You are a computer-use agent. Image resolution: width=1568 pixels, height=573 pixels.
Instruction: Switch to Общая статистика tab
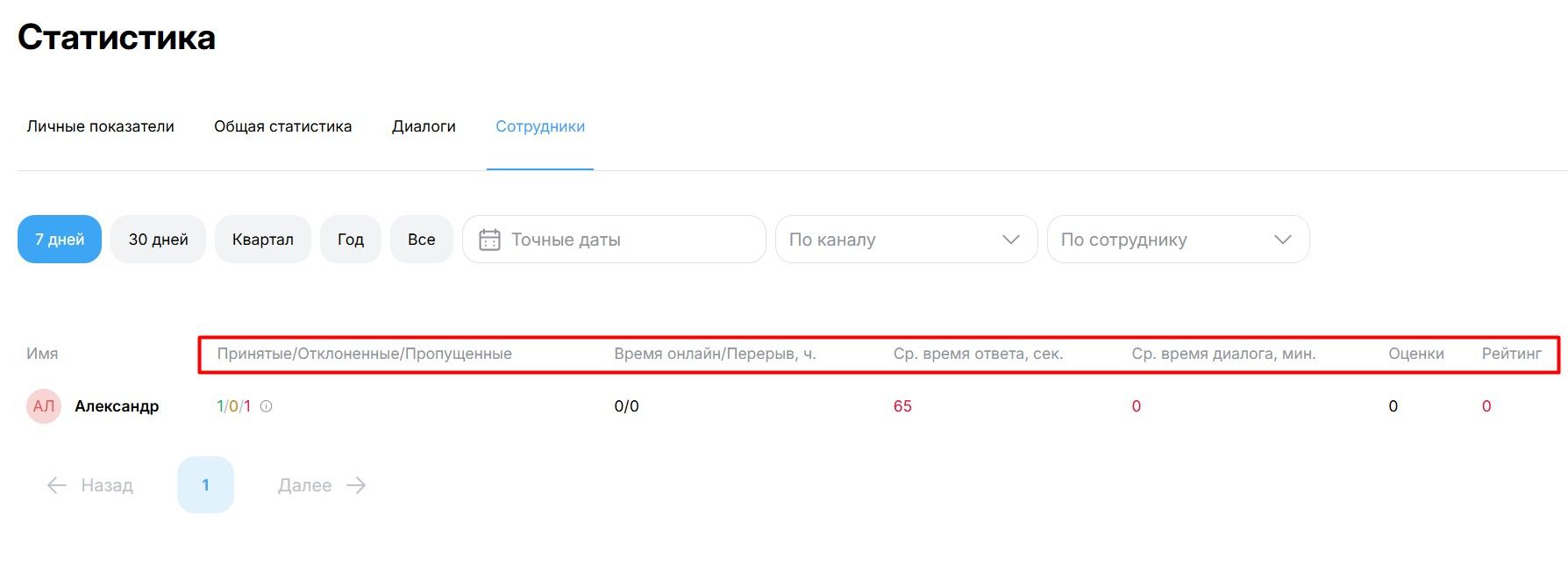282,126
